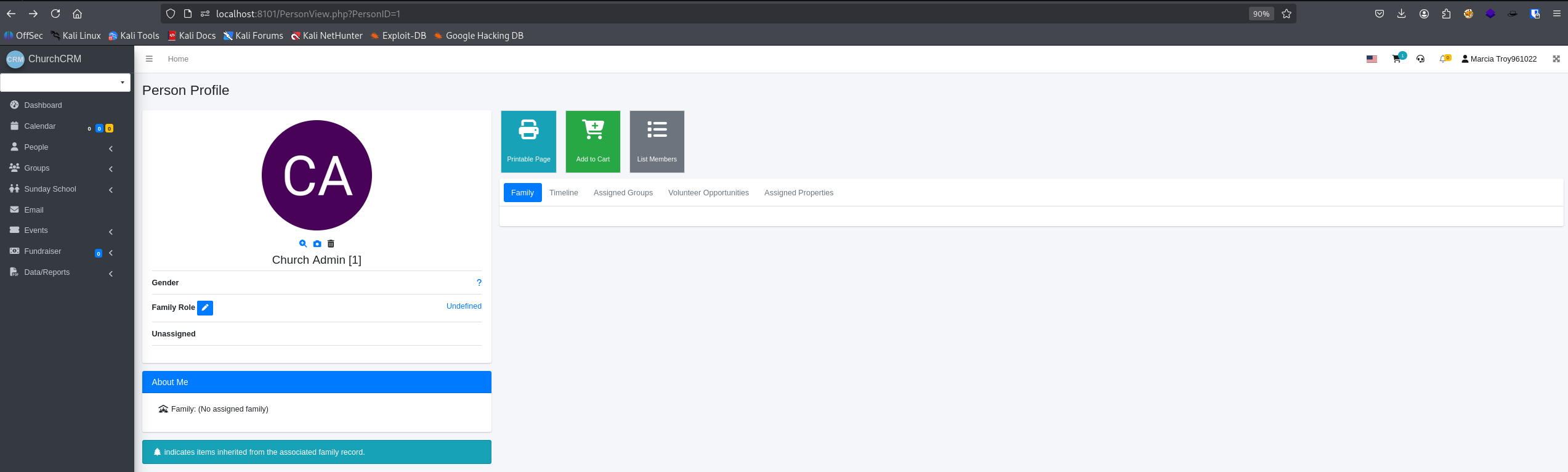This screenshot has height=472, width=1568.
Task: Click the Gender question mark link
Action: pos(479,283)
